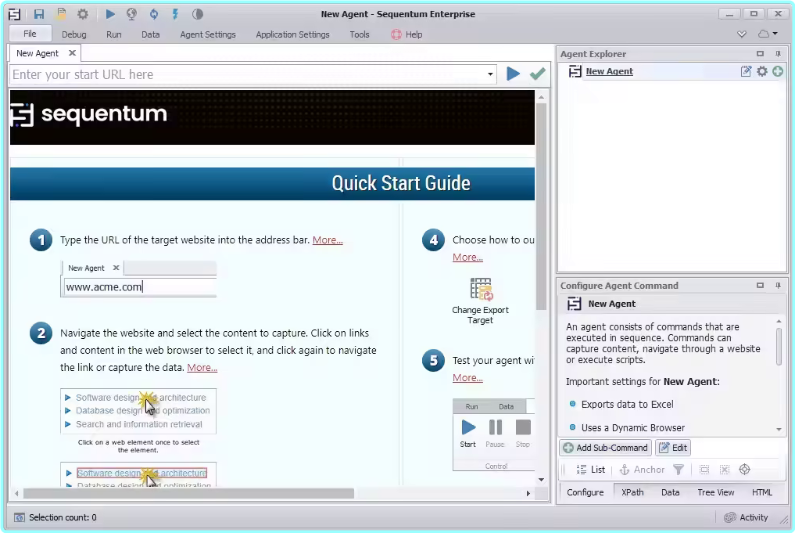Image resolution: width=795 pixels, height=533 pixels.
Task: Click the edit icon next to New Agent
Action: [x=746, y=72]
